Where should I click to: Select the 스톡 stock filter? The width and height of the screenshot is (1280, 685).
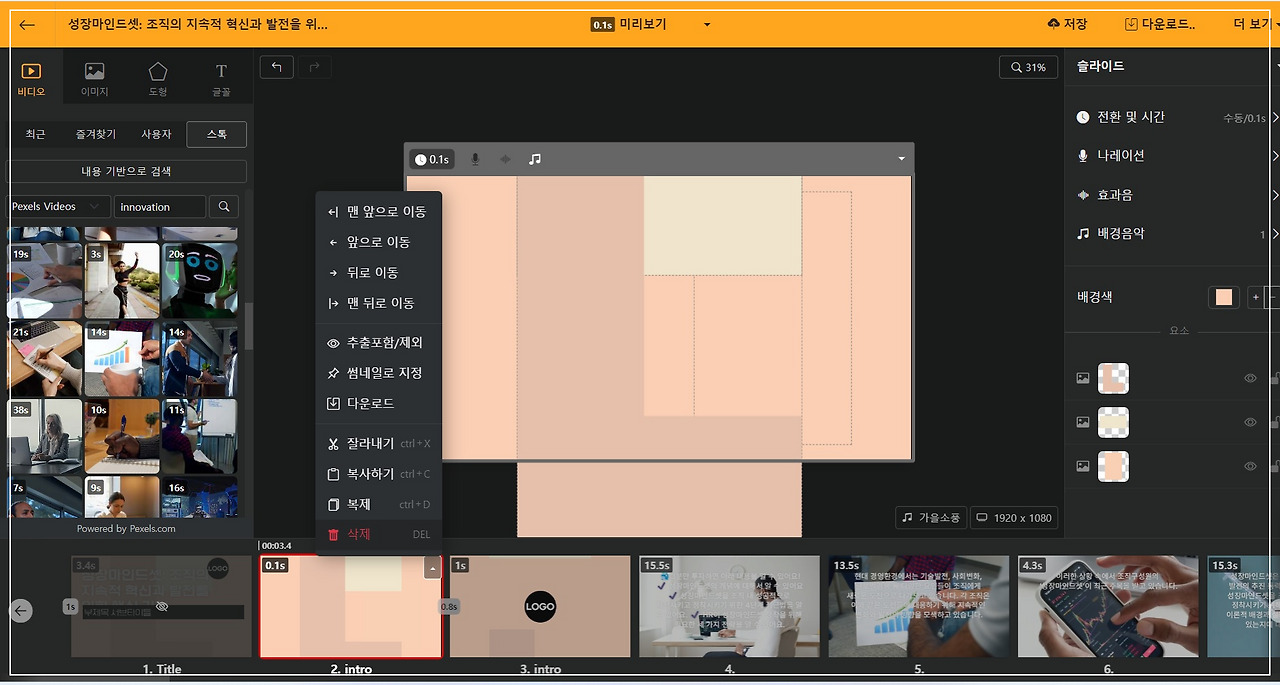pos(217,134)
